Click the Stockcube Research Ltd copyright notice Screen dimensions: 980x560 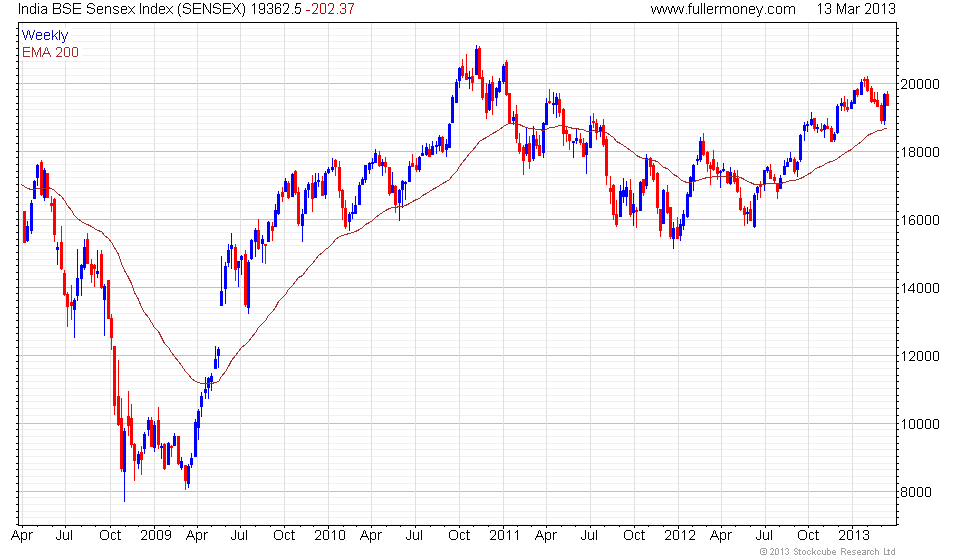click(828, 552)
